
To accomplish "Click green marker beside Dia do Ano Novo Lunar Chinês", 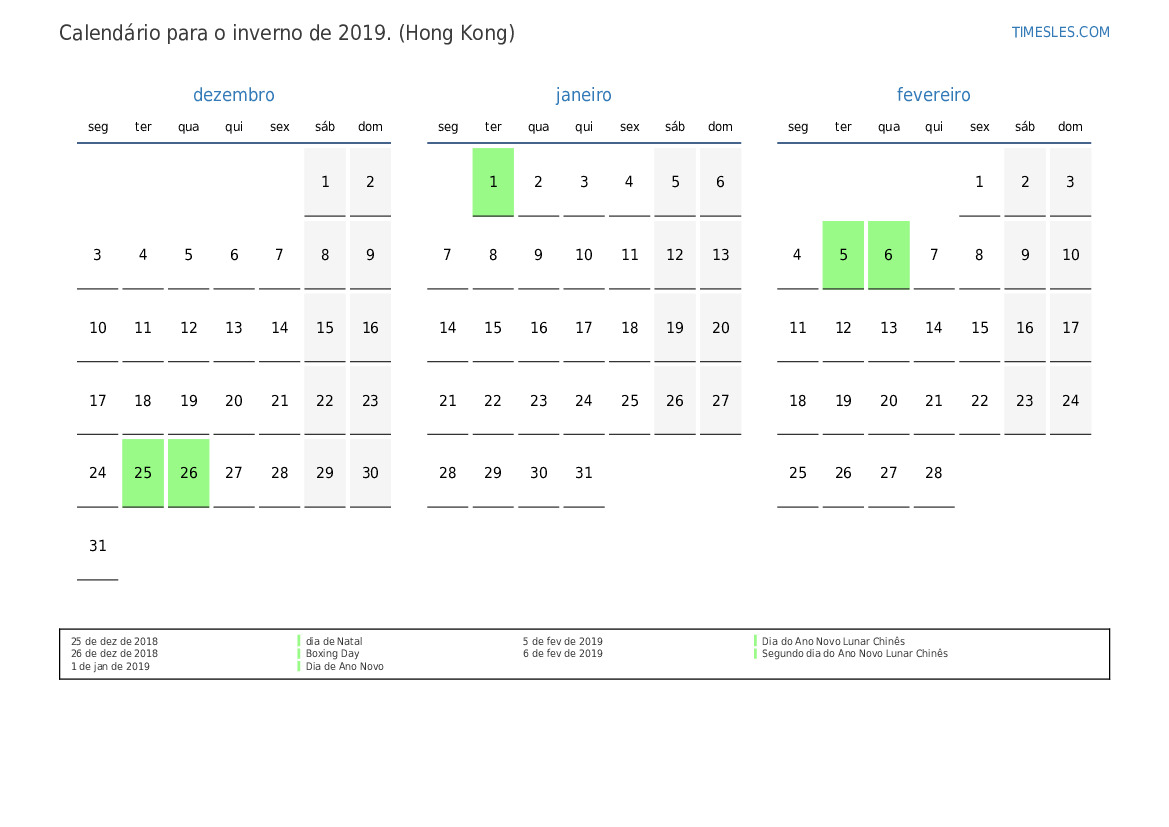I will coord(755,642).
